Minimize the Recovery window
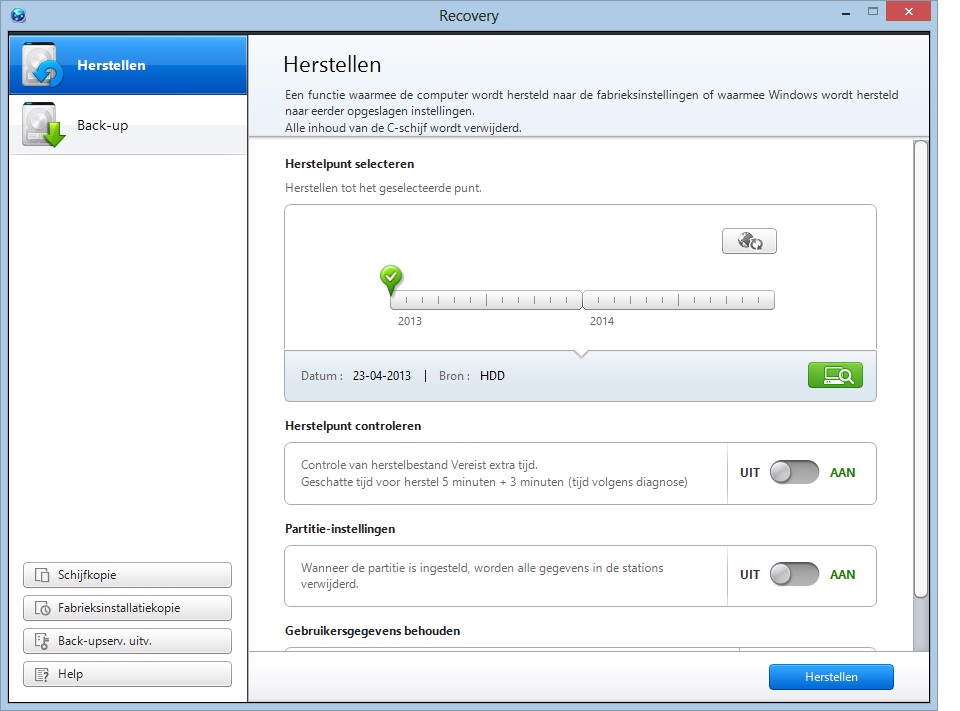Viewport: 960px width, 711px height. coord(846,12)
